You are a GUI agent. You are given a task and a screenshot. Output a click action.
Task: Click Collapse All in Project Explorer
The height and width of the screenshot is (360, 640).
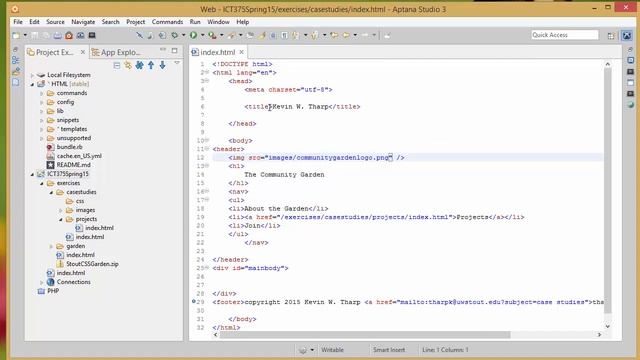pyautogui.click(x=117, y=65)
